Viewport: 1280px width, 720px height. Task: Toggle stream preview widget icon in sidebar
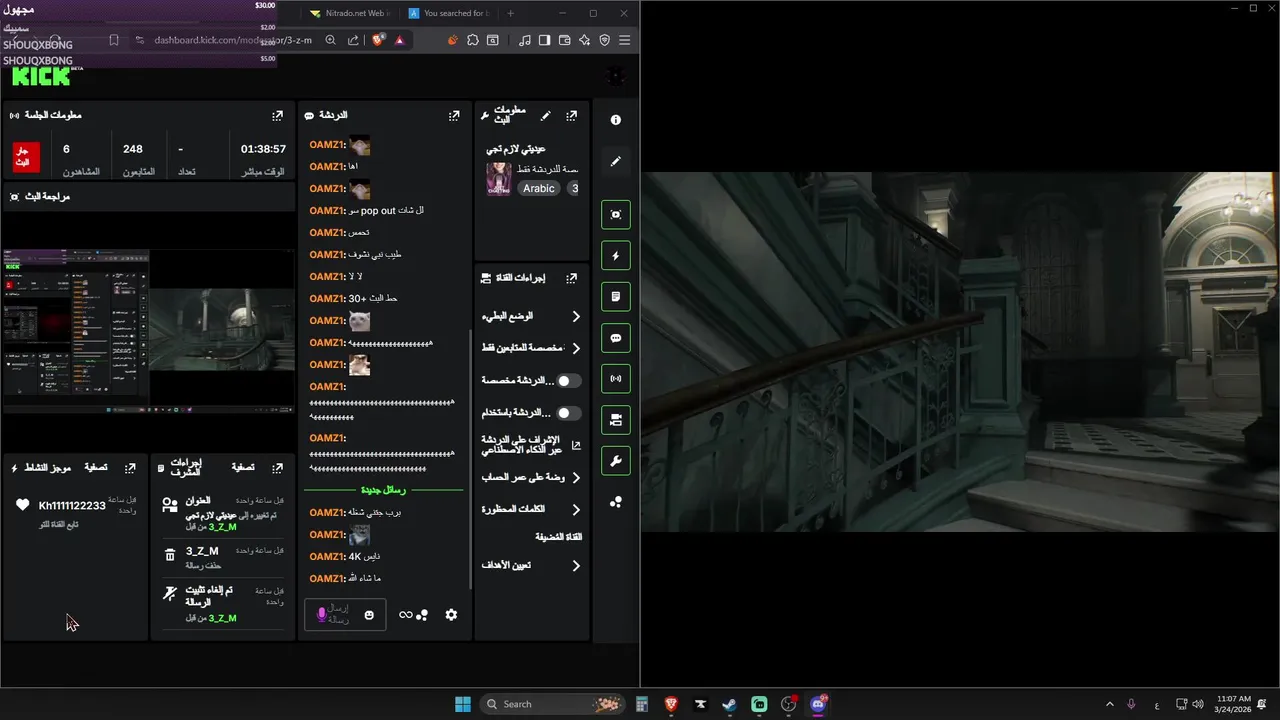click(x=616, y=215)
